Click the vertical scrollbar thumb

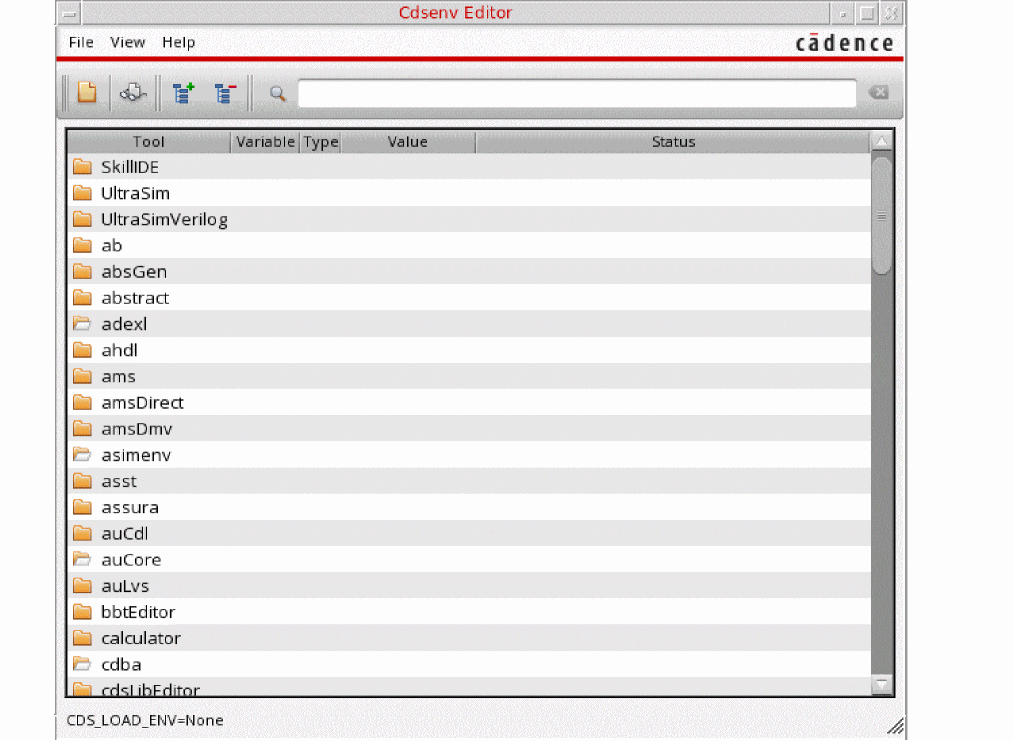click(x=882, y=216)
